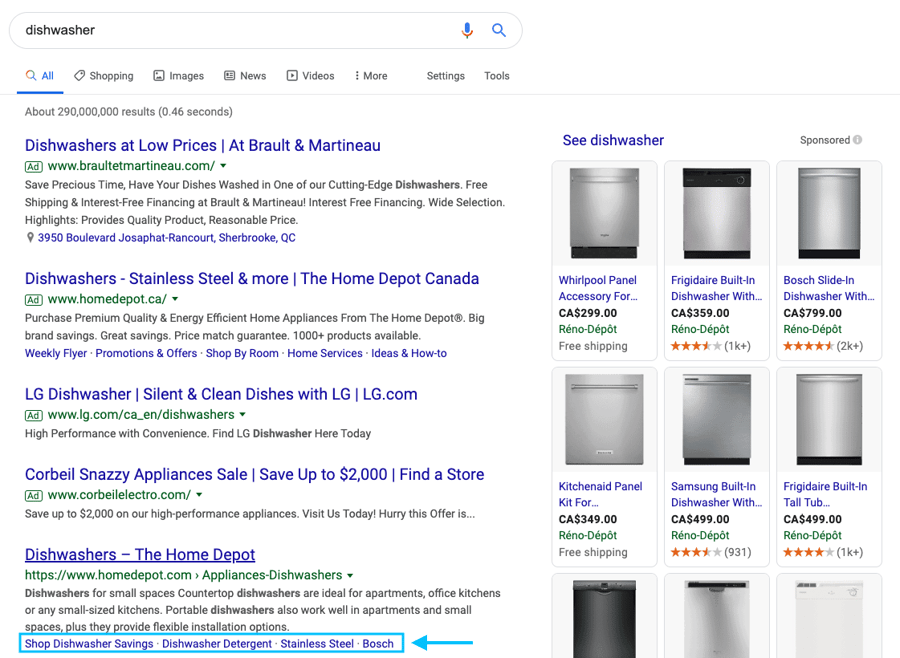Expand dropdown arrow beside homedepot.com Appliances-Dishwashers
Screen dimensions: 900x658
tap(350, 575)
